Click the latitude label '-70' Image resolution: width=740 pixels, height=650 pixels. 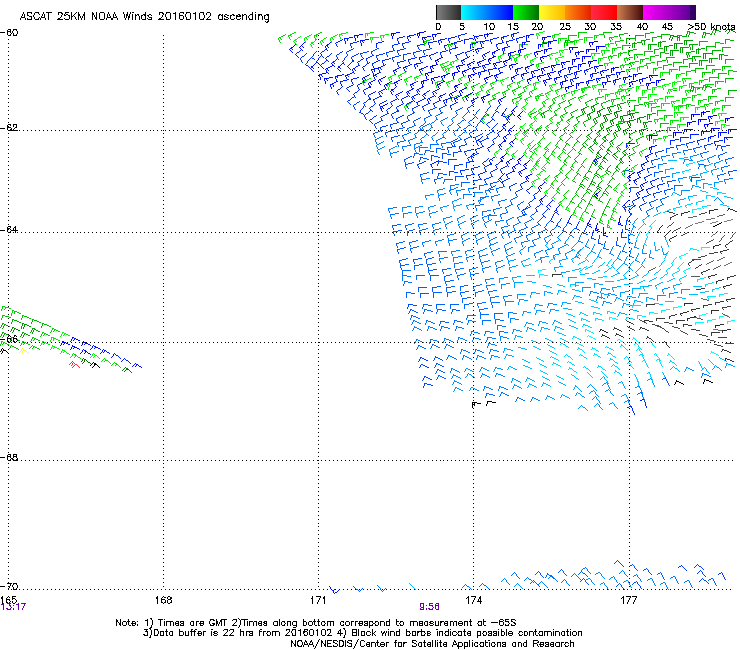click(x=9, y=587)
